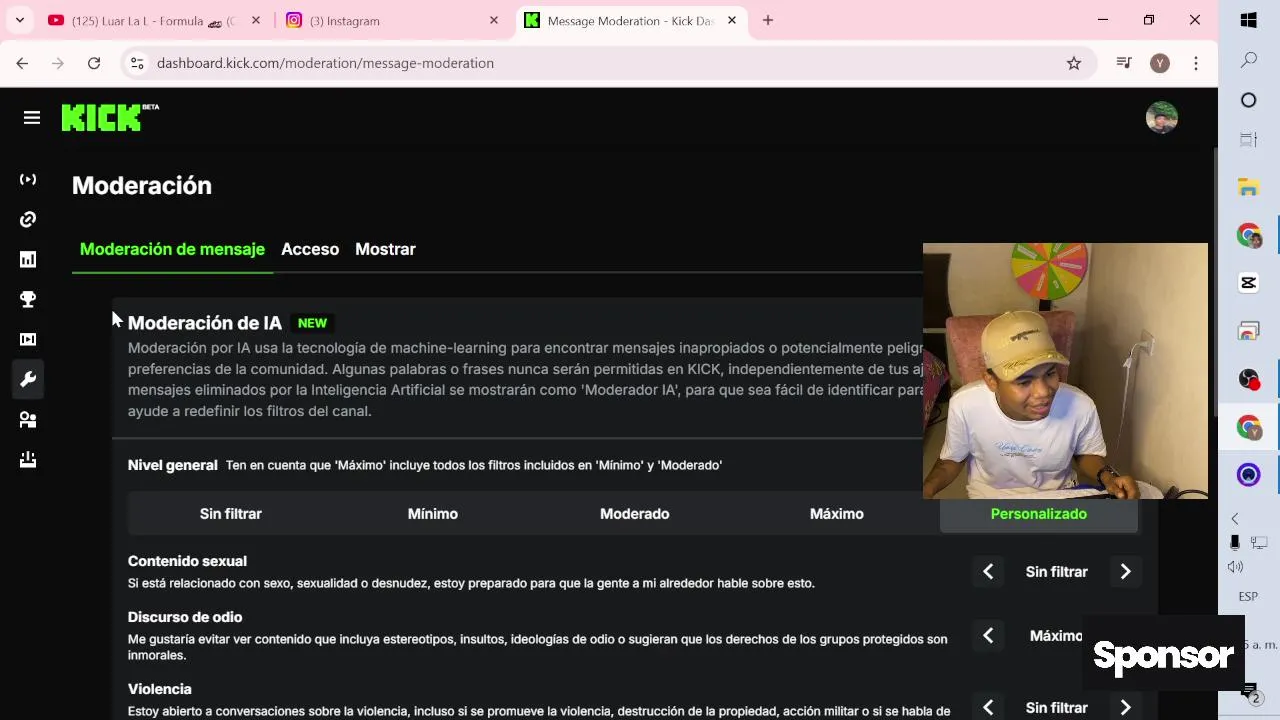Open the bar chart analytics sidebar icon
The height and width of the screenshot is (720, 1280).
tap(28, 259)
